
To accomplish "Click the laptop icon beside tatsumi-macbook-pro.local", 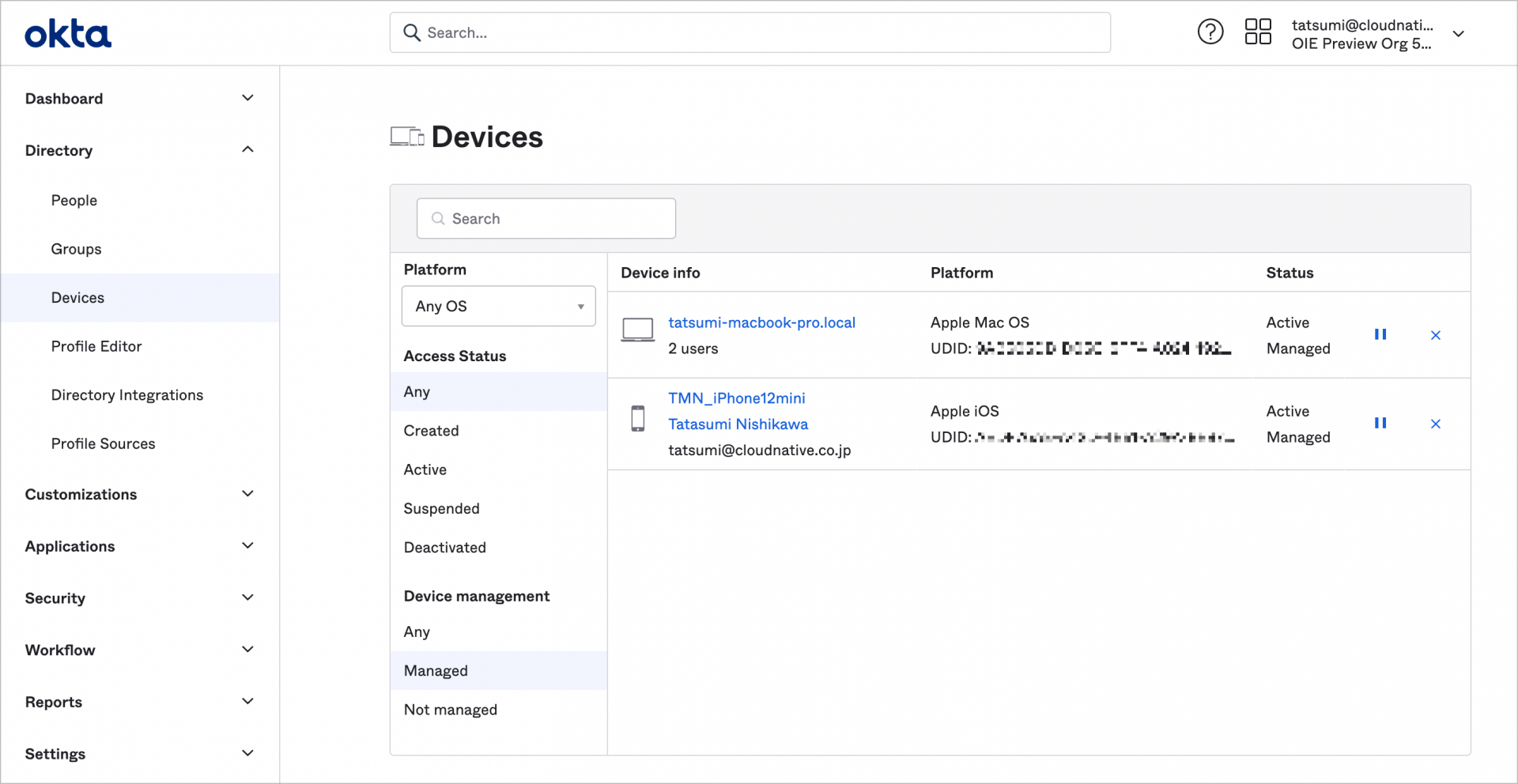I will [637, 330].
